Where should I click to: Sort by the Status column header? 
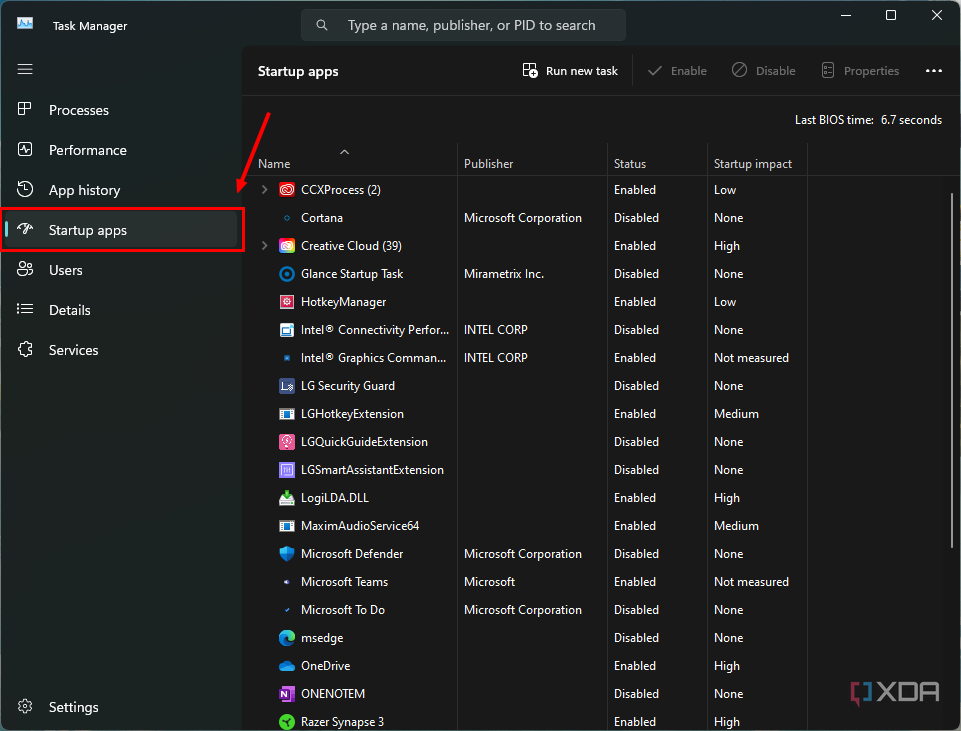pyautogui.click(x=630, y=164)
